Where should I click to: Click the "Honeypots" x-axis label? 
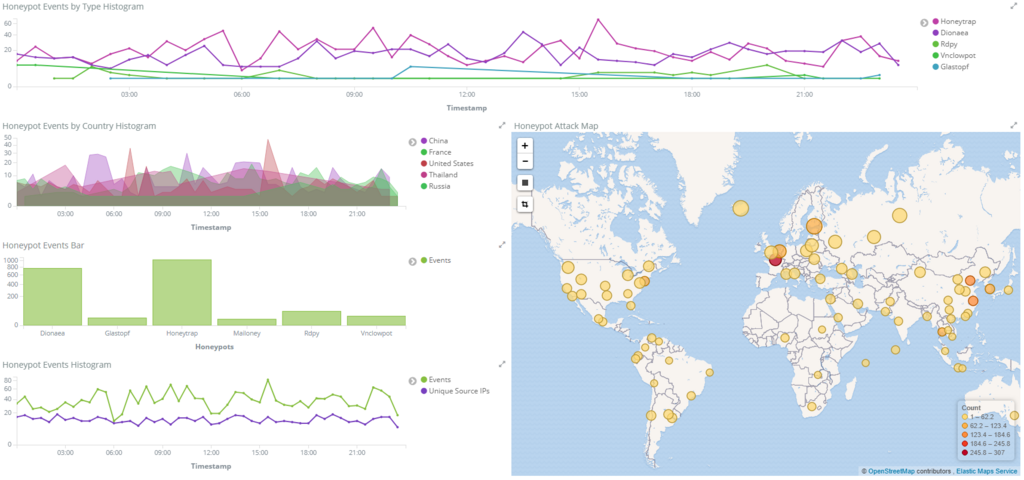[214, 347]
